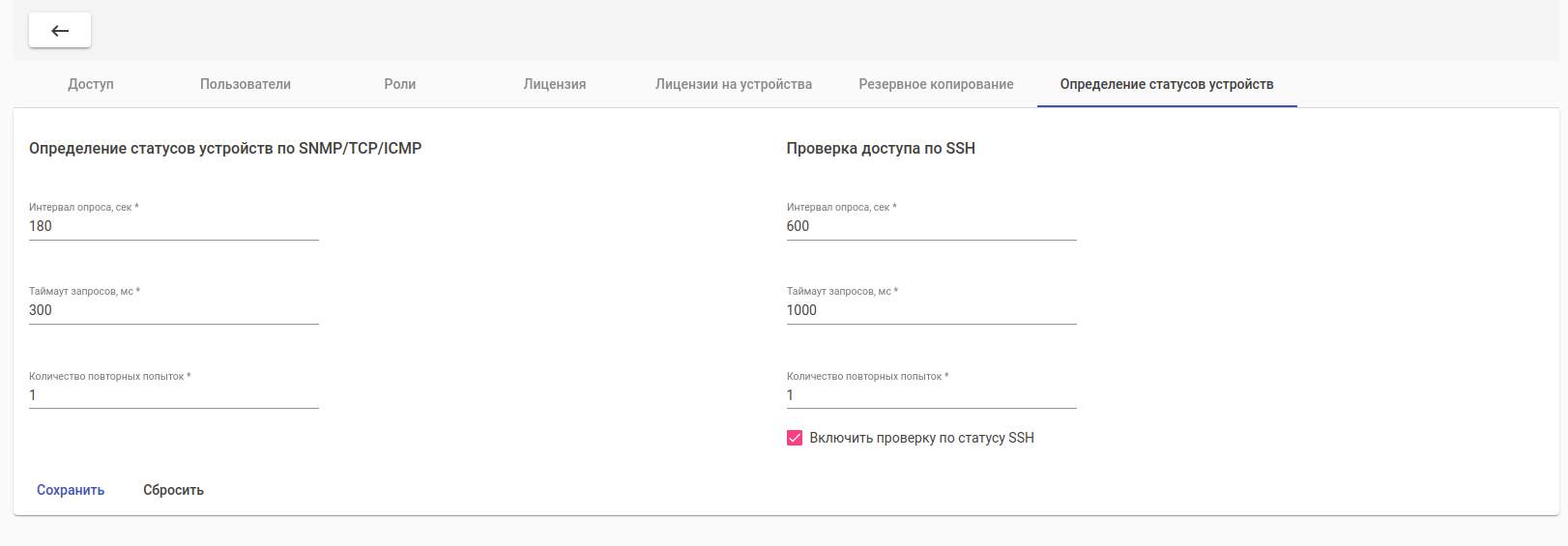The width and height of the screenshot is (1568, 546).
Task: Select Определение статусов устройств tab
Action: 1167,84
